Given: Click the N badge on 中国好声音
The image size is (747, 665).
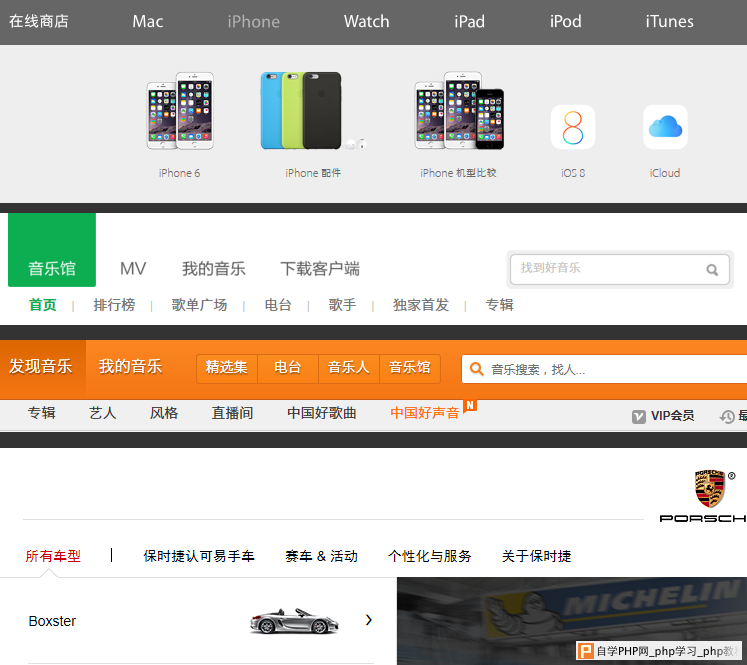Looking at the screenshot, I should 470,405.
